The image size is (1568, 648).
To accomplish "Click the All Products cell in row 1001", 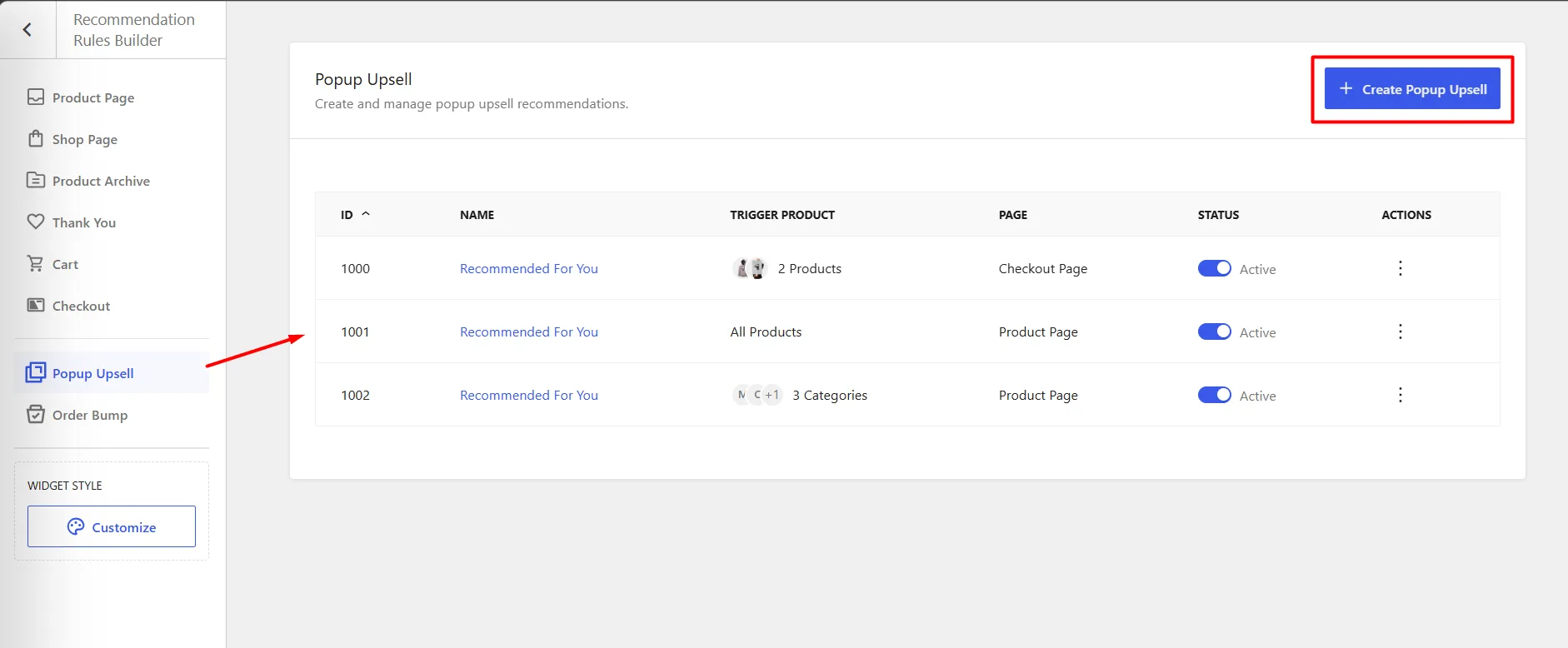I will [766, 331].
